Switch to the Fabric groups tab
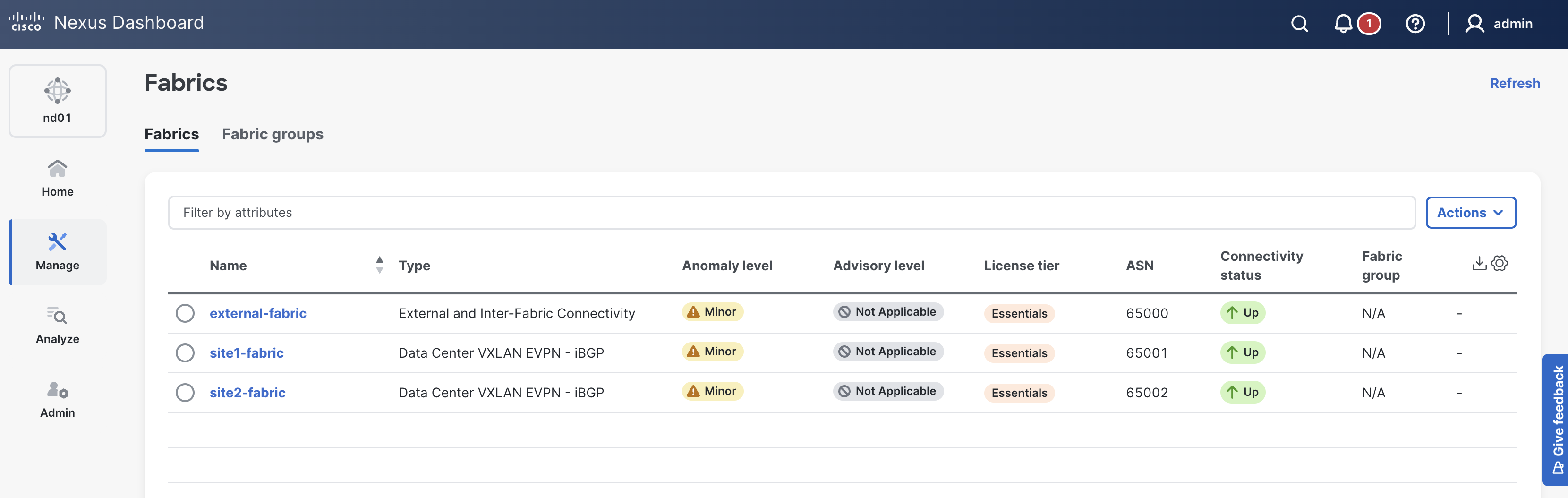The height and width of the screenshot is (498, 1568). pos(272,134)
